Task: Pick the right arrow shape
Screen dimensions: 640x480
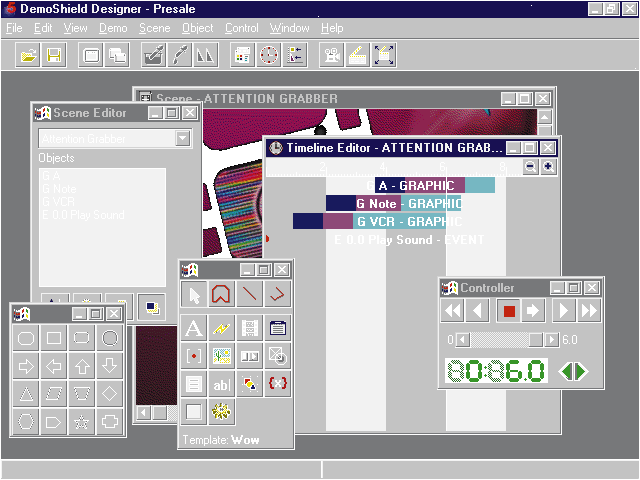Action: click(26, 366)
